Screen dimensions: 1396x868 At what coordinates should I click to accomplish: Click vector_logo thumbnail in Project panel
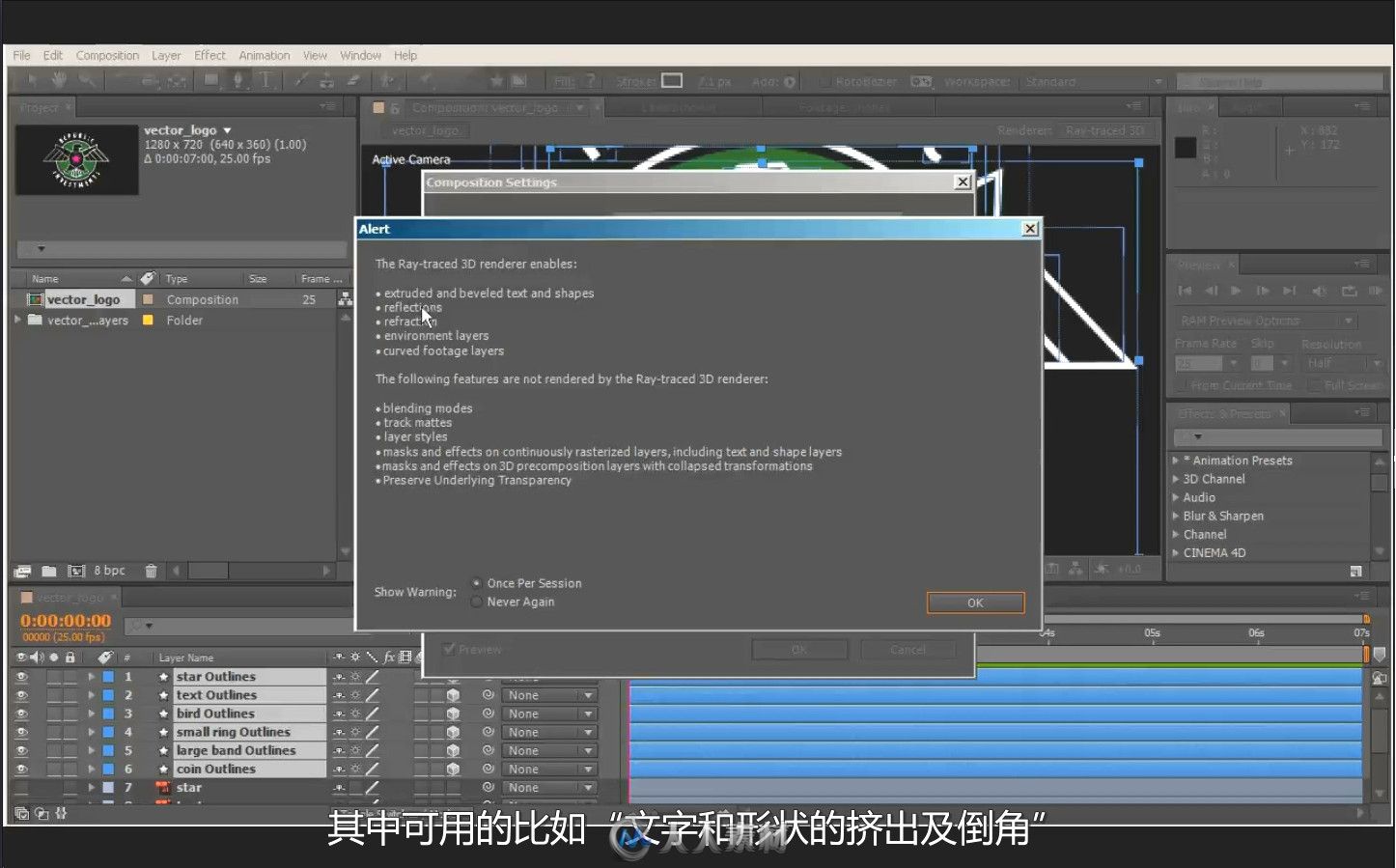pyautogui.click(x=76, y=158)
